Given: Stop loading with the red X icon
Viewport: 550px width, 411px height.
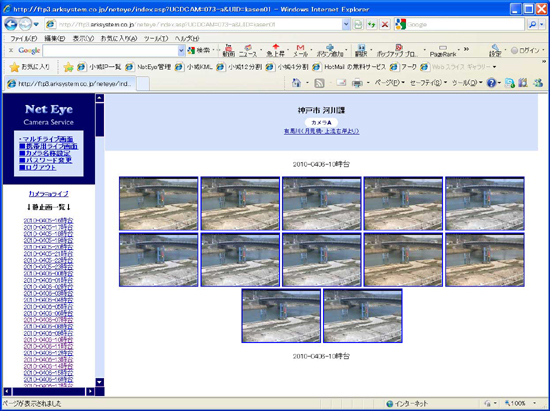Looking at the screenshot, I should coord(385,24).
